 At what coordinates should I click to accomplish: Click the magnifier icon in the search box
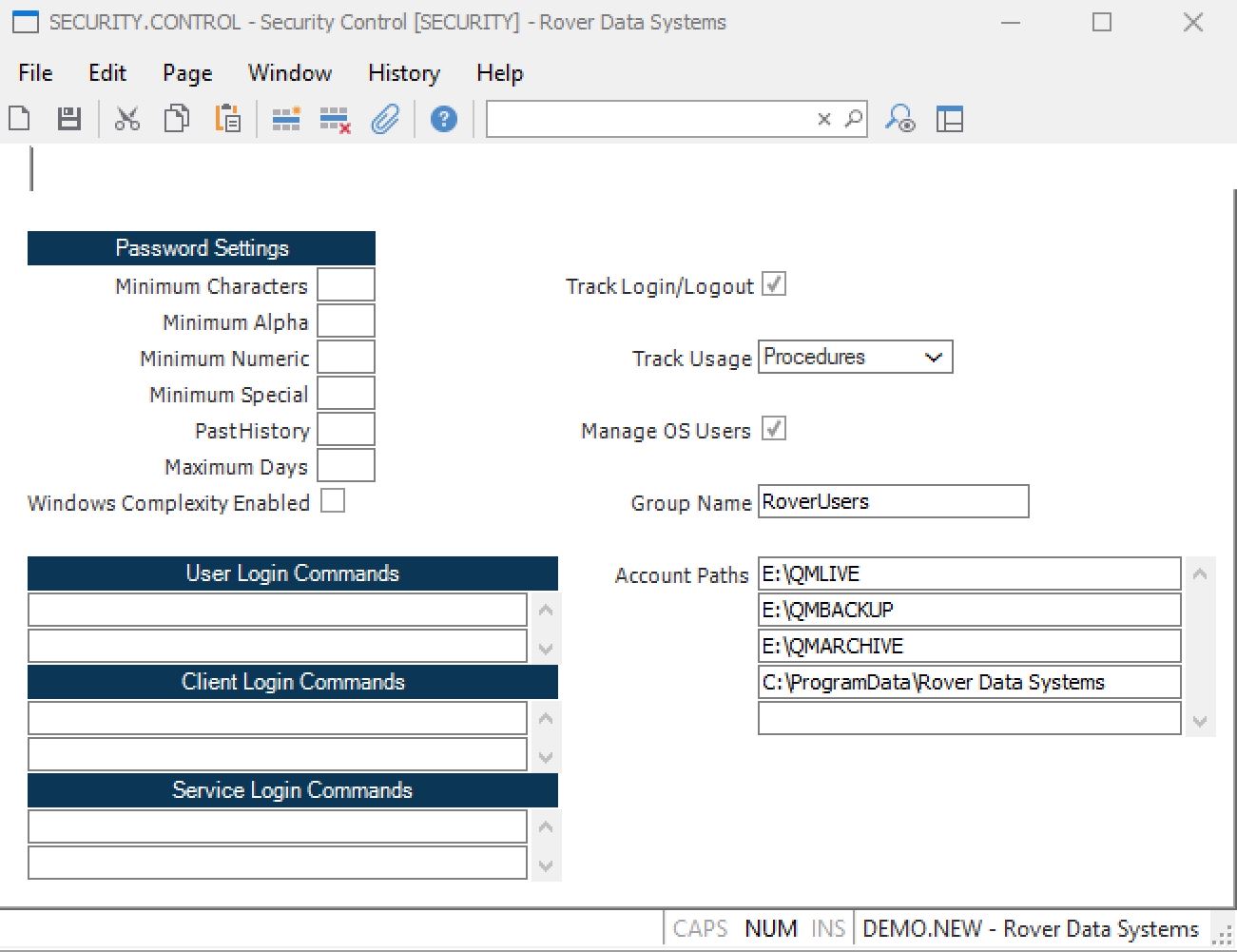click(854, 119)
